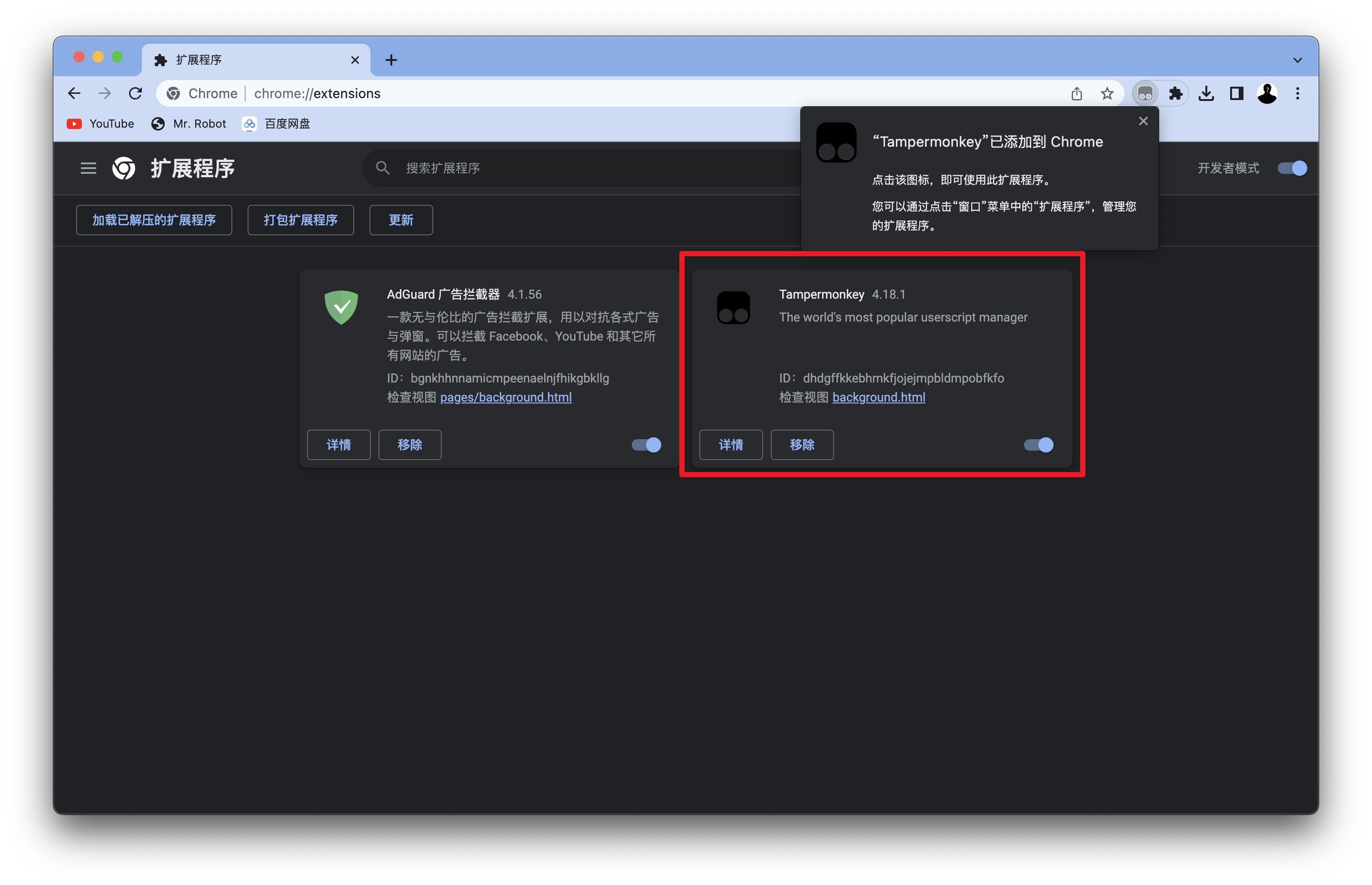Open the YouTube bookmark
This screenshot has height=885, width=1372.
click(x=100, y=123)
